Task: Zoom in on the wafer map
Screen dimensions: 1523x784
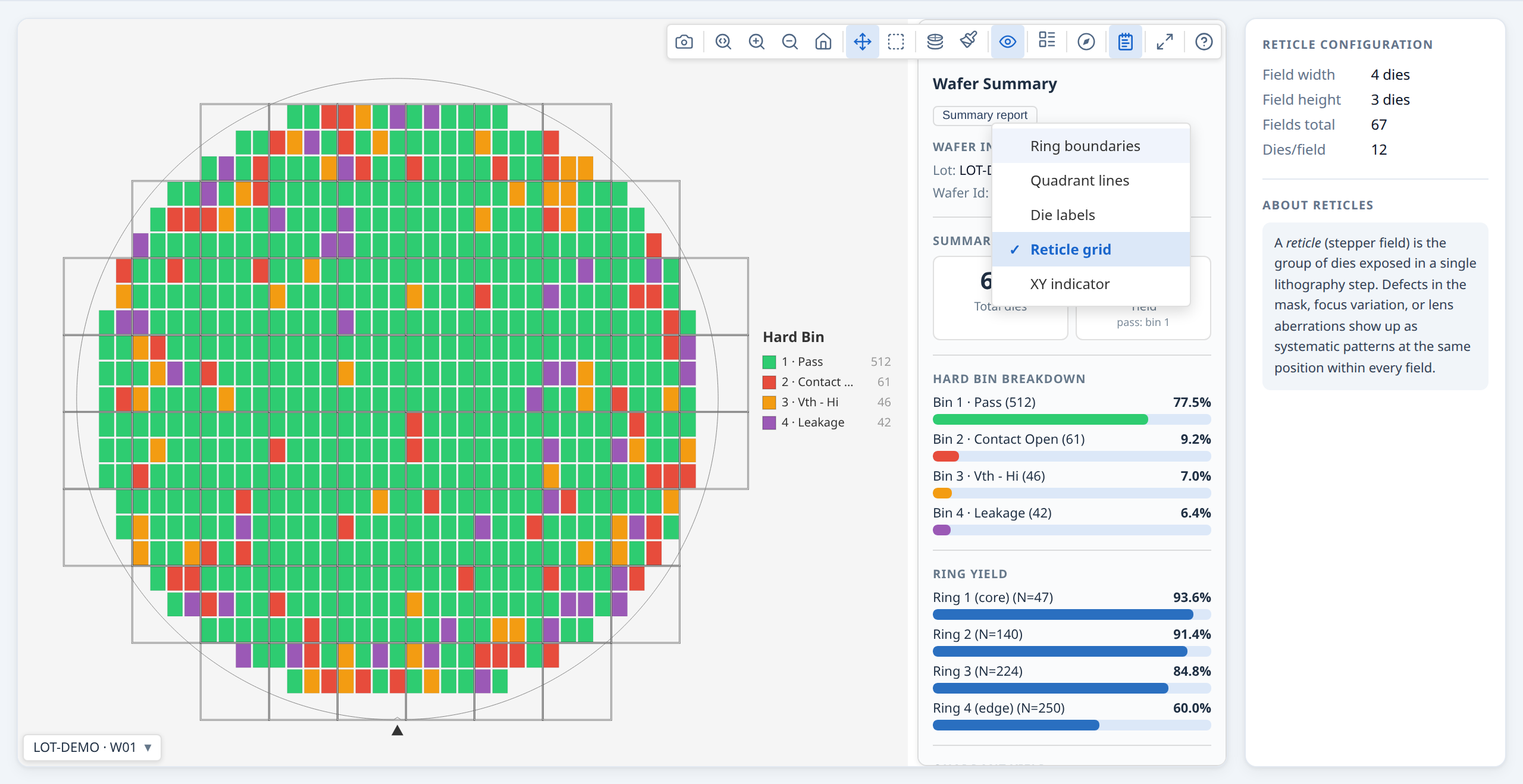Action: point(757,42)
